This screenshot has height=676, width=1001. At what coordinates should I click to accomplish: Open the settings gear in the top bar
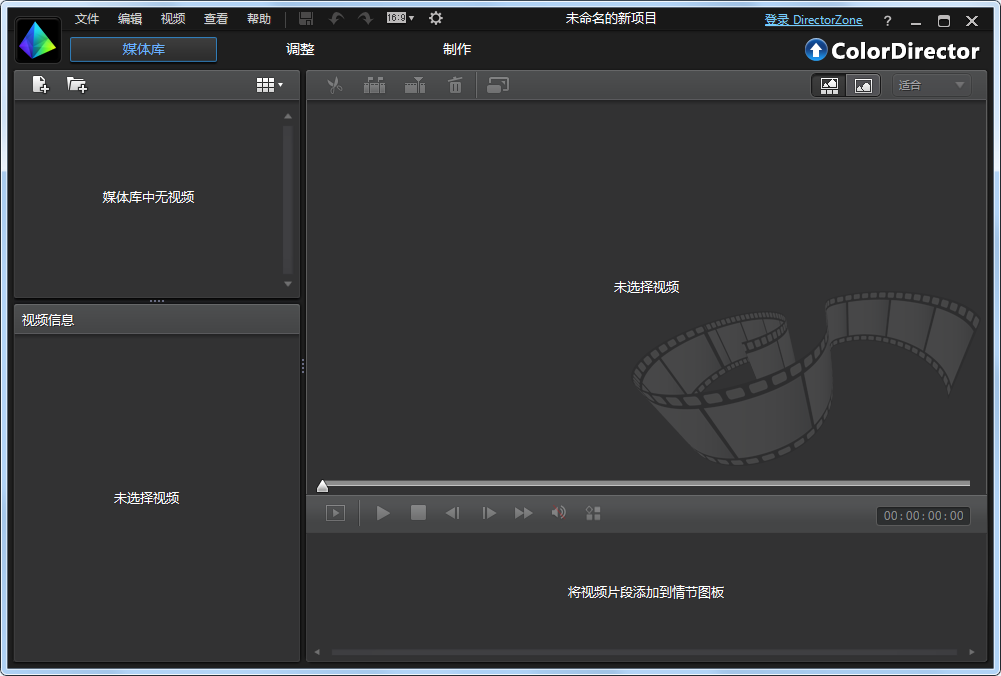coord(435,17)
